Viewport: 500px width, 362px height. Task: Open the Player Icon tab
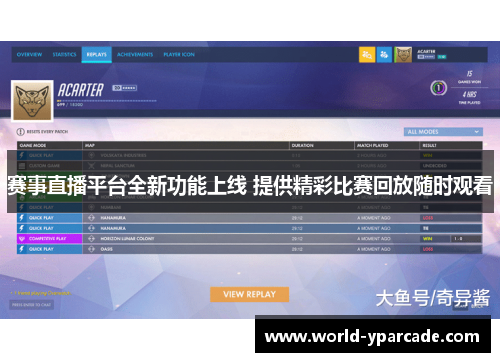click(x=179, y=54)
